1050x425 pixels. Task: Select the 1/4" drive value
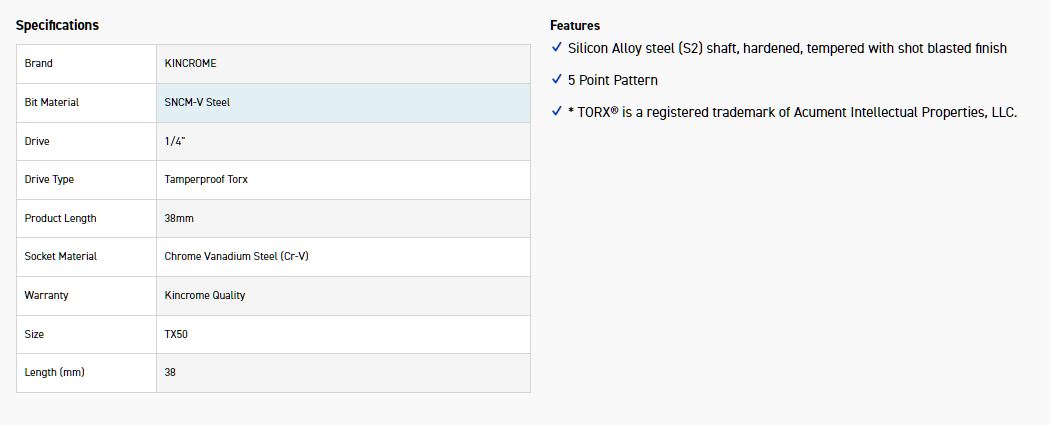click(x=175, y=141)
